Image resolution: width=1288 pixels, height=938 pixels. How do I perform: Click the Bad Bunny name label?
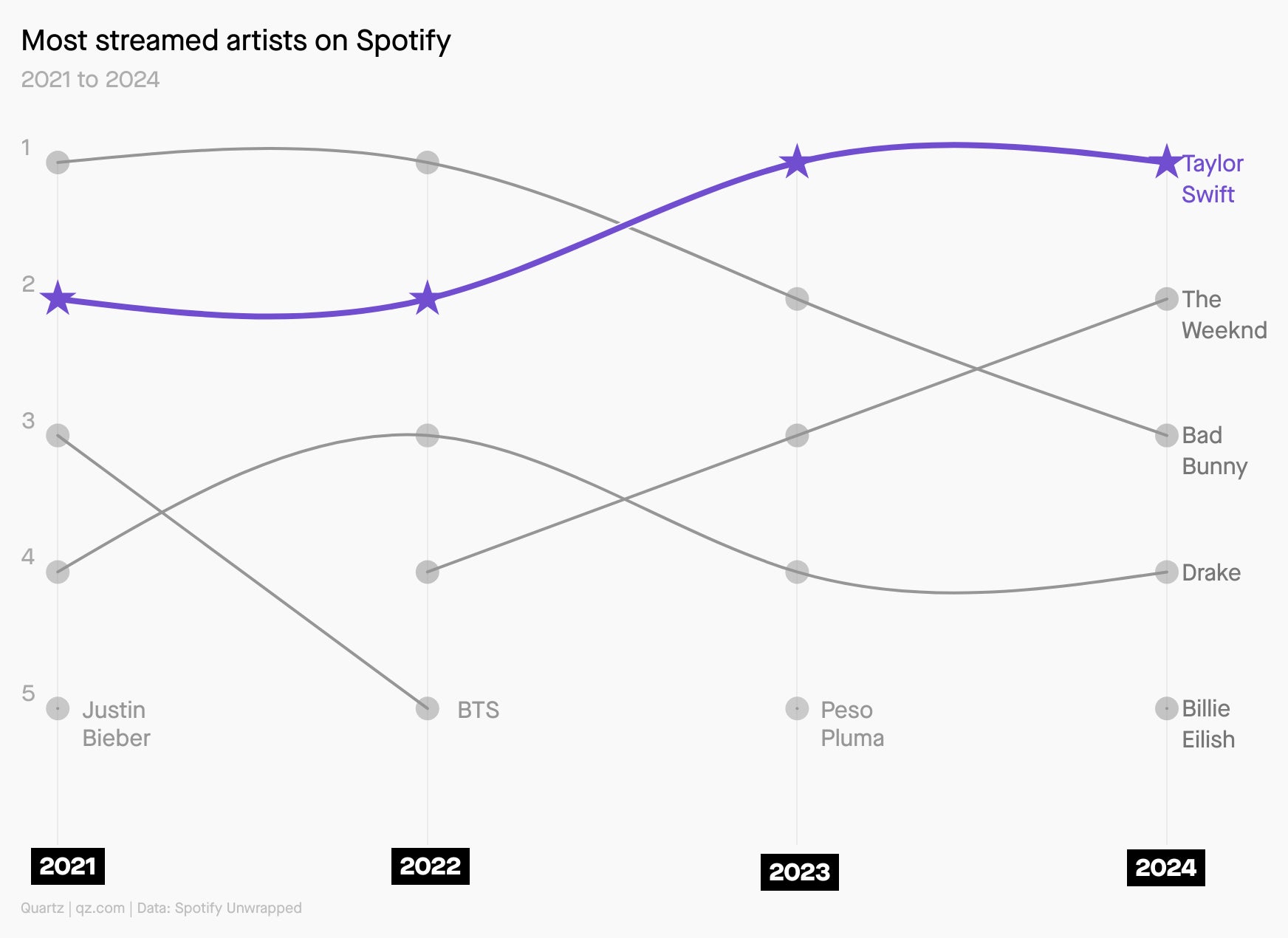click(x=1215, y=451)
